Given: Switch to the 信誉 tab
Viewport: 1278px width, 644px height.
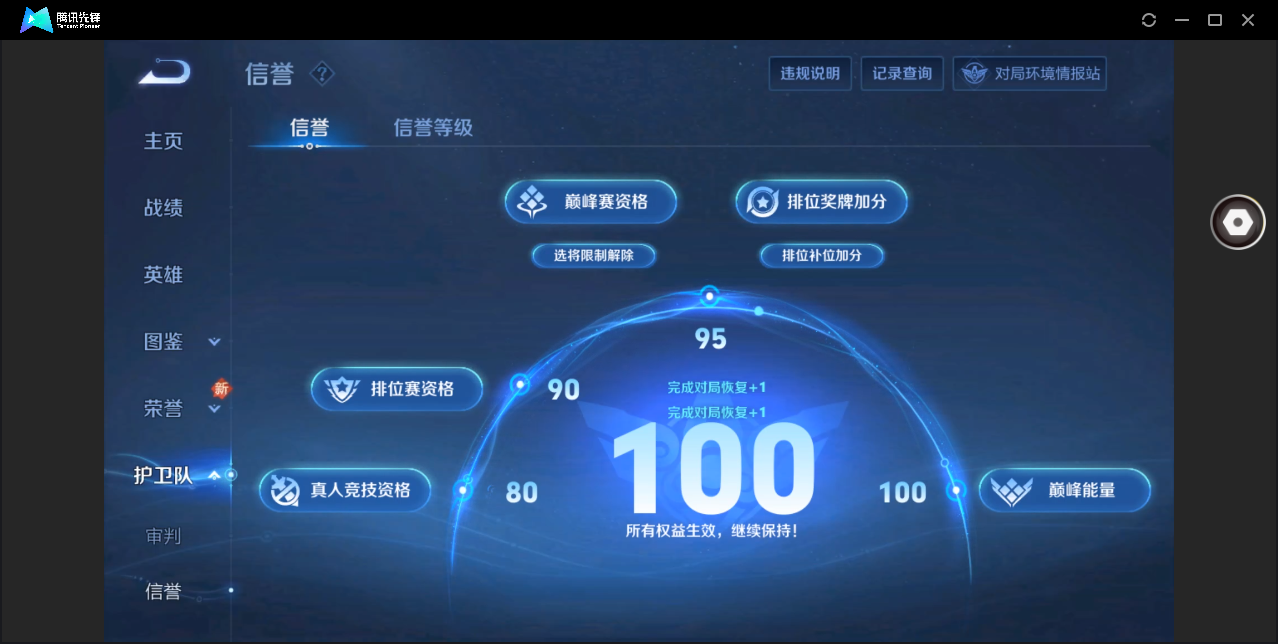Looking at the screenshot, I should click(309, 128).
